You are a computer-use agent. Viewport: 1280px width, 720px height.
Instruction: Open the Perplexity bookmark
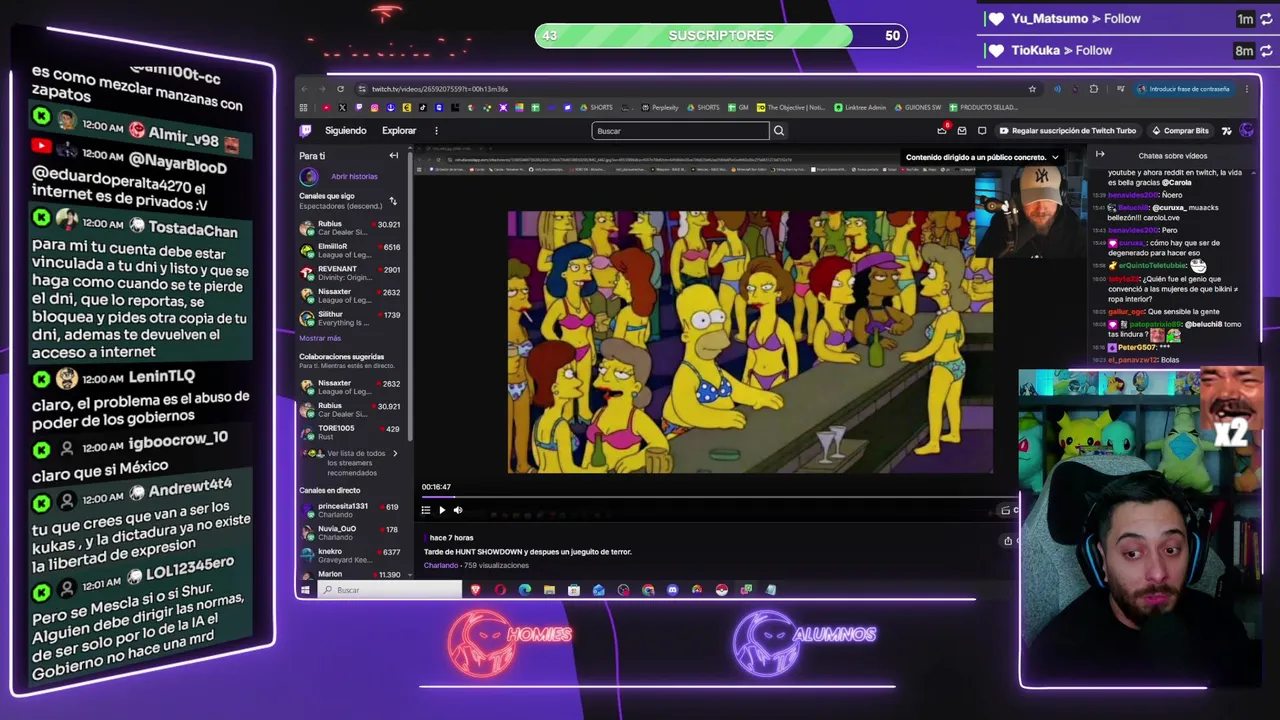(660, 107)
